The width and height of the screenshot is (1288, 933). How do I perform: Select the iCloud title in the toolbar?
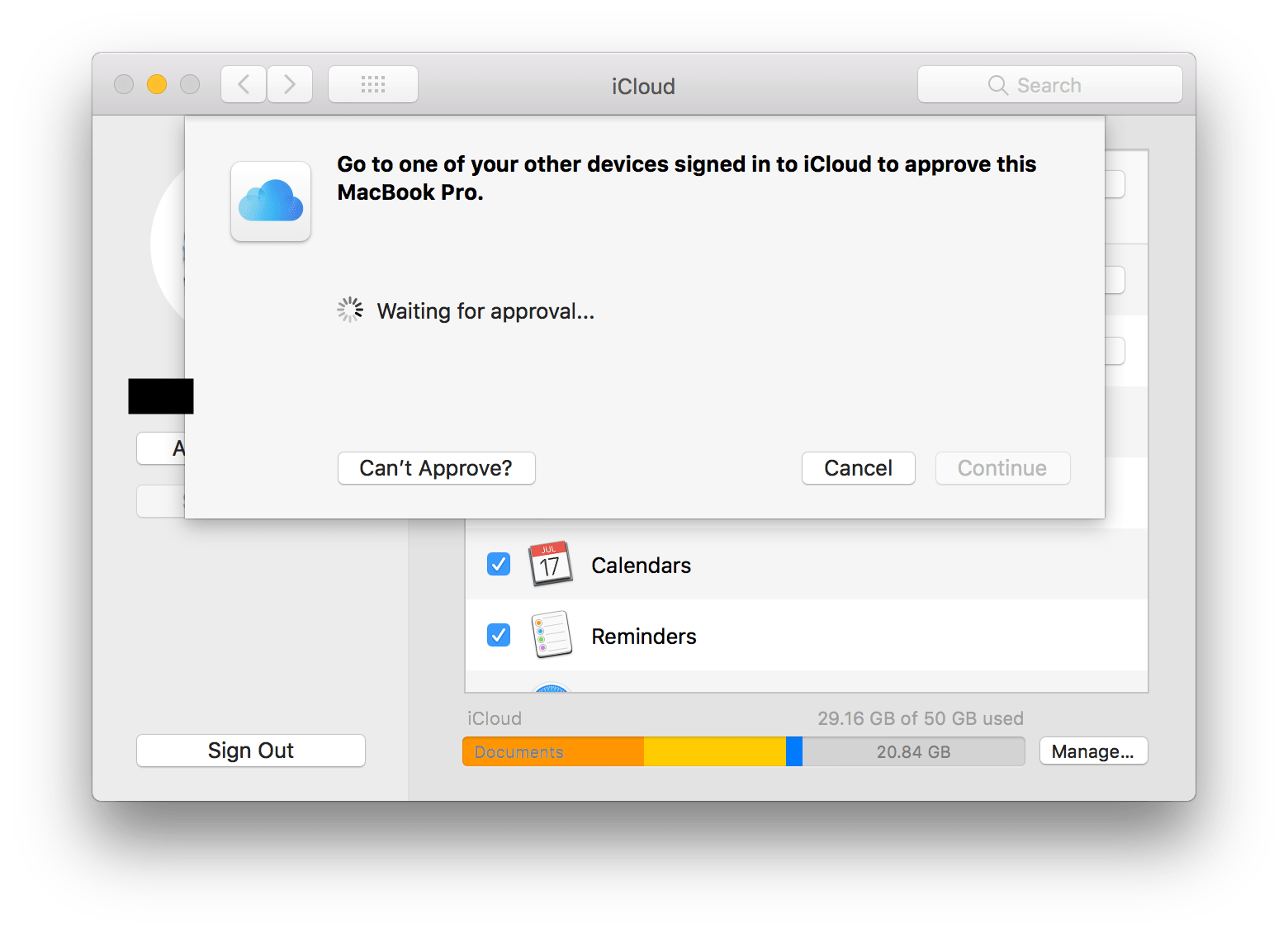point(643,86)
